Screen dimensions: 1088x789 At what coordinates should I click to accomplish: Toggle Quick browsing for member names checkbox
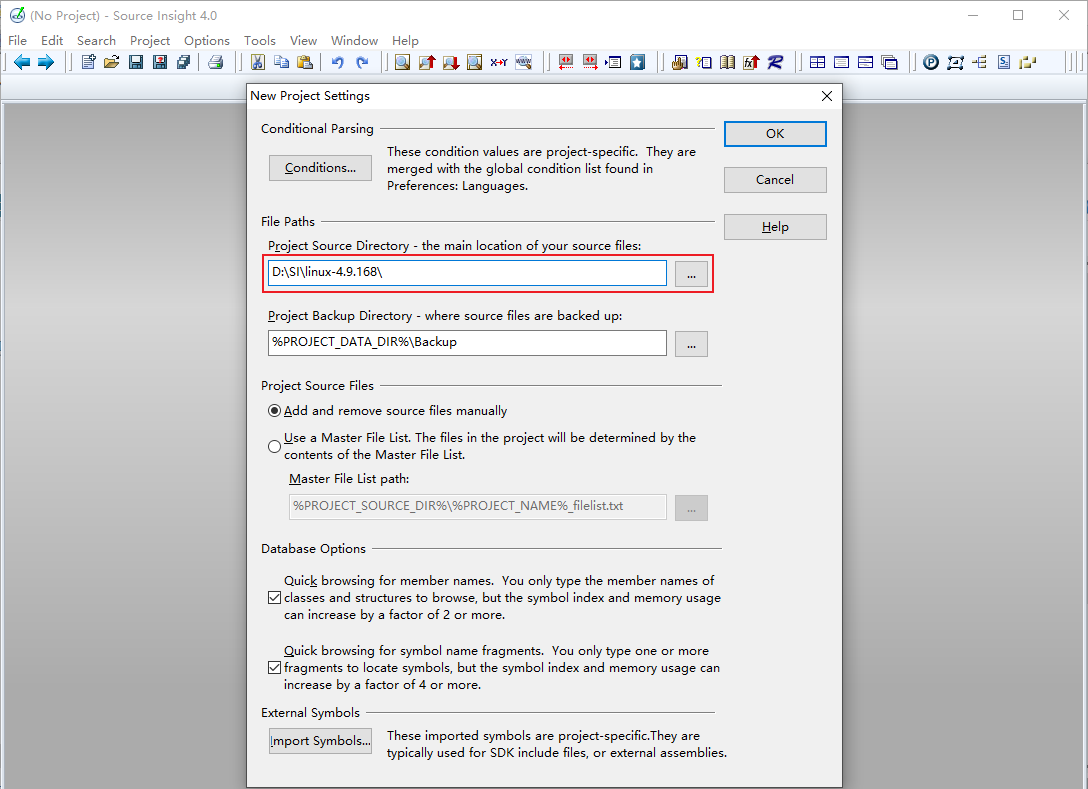275,597
